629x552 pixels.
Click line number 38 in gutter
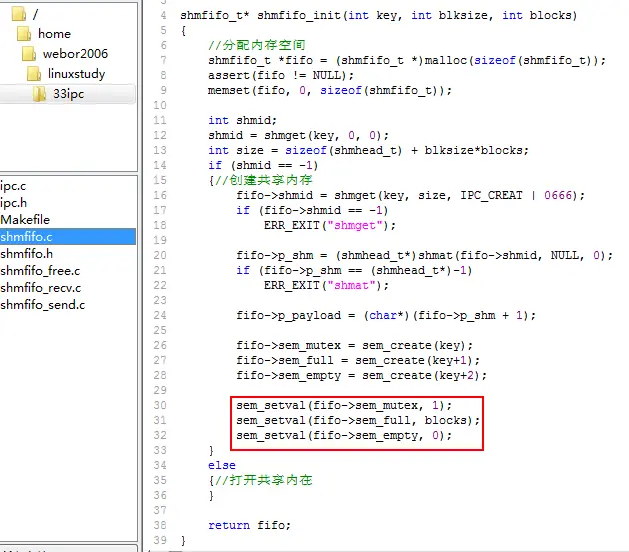(160, 525)
